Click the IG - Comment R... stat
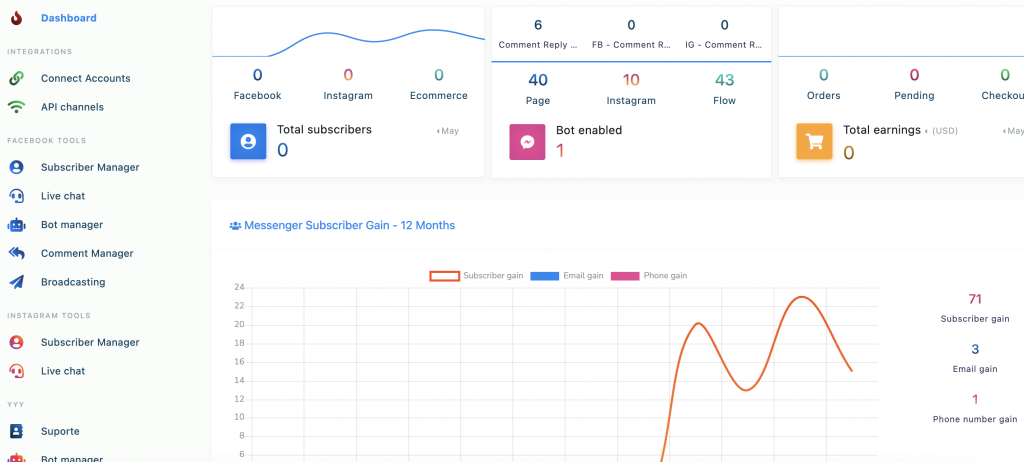Image resolution: width=1024 pixels, height=462 pixels. [x=724, y=34]
